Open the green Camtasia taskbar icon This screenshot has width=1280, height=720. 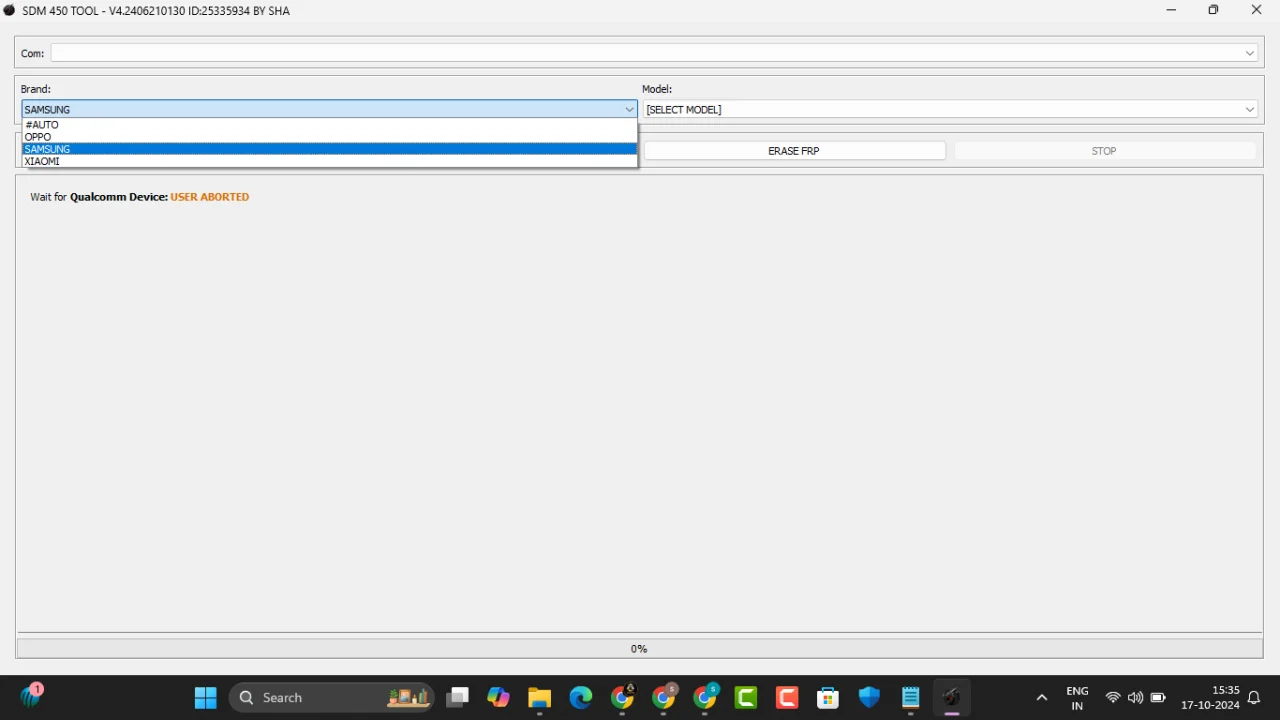[x=746, y=697]
